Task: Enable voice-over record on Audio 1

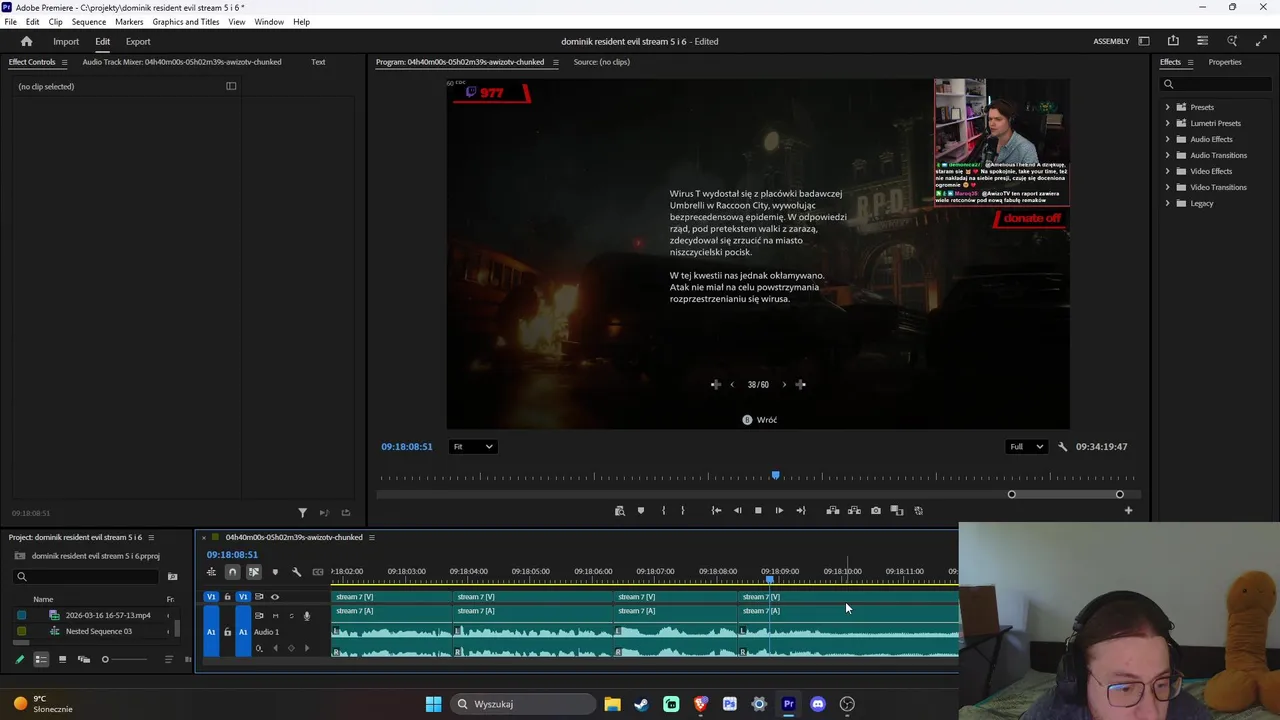Action: coord(307,616)
